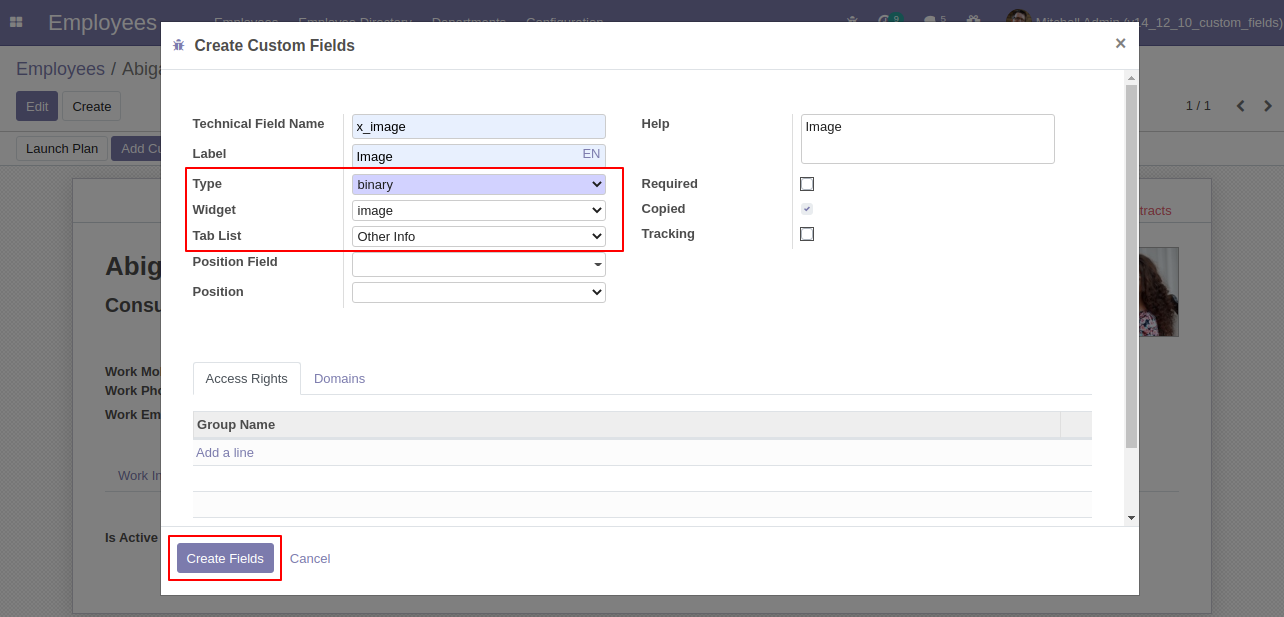Open the activities clock icon in top bar

coord(885,21)
